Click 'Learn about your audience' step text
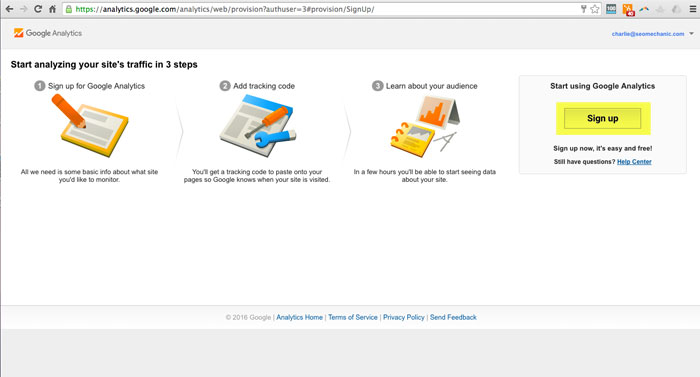This screenshot has height=377, width=700. tap(431, 86)
